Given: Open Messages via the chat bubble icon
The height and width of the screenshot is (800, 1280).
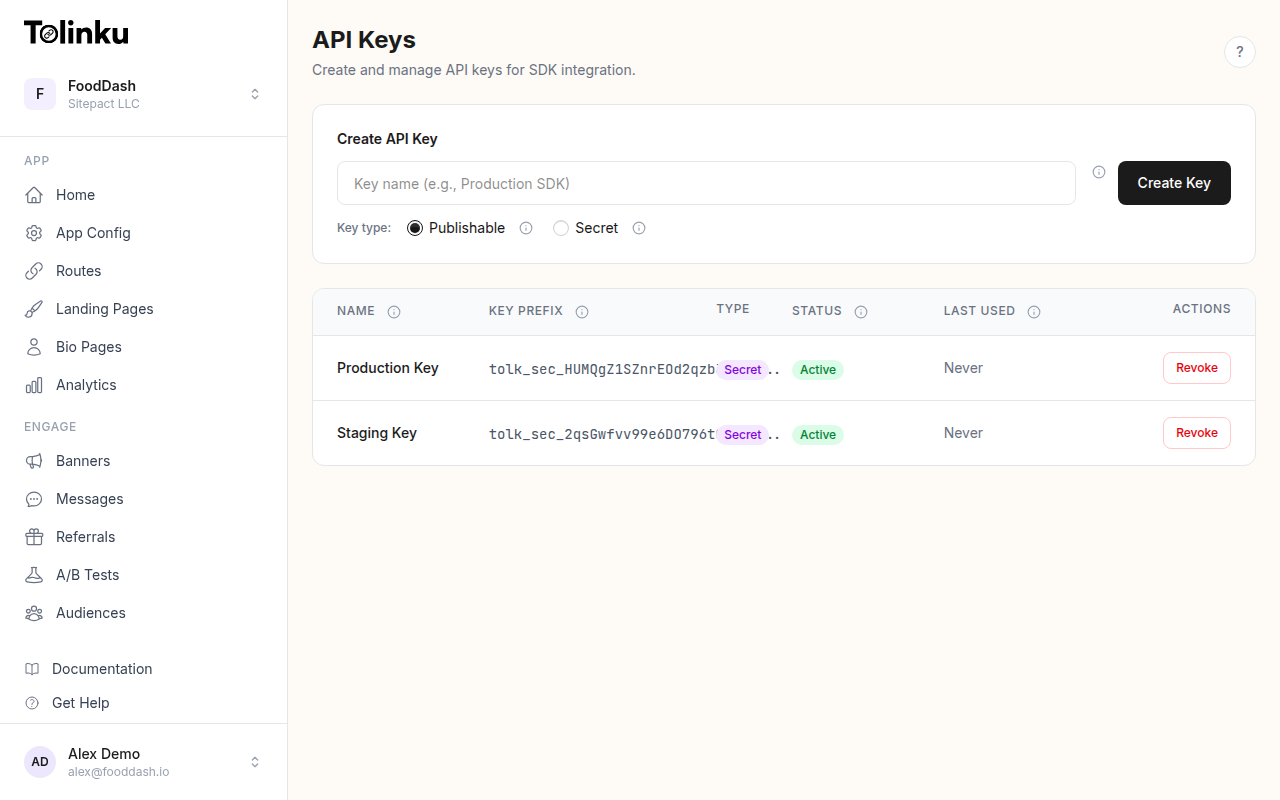Looking at the screenshot, I should tap(34, 498).
